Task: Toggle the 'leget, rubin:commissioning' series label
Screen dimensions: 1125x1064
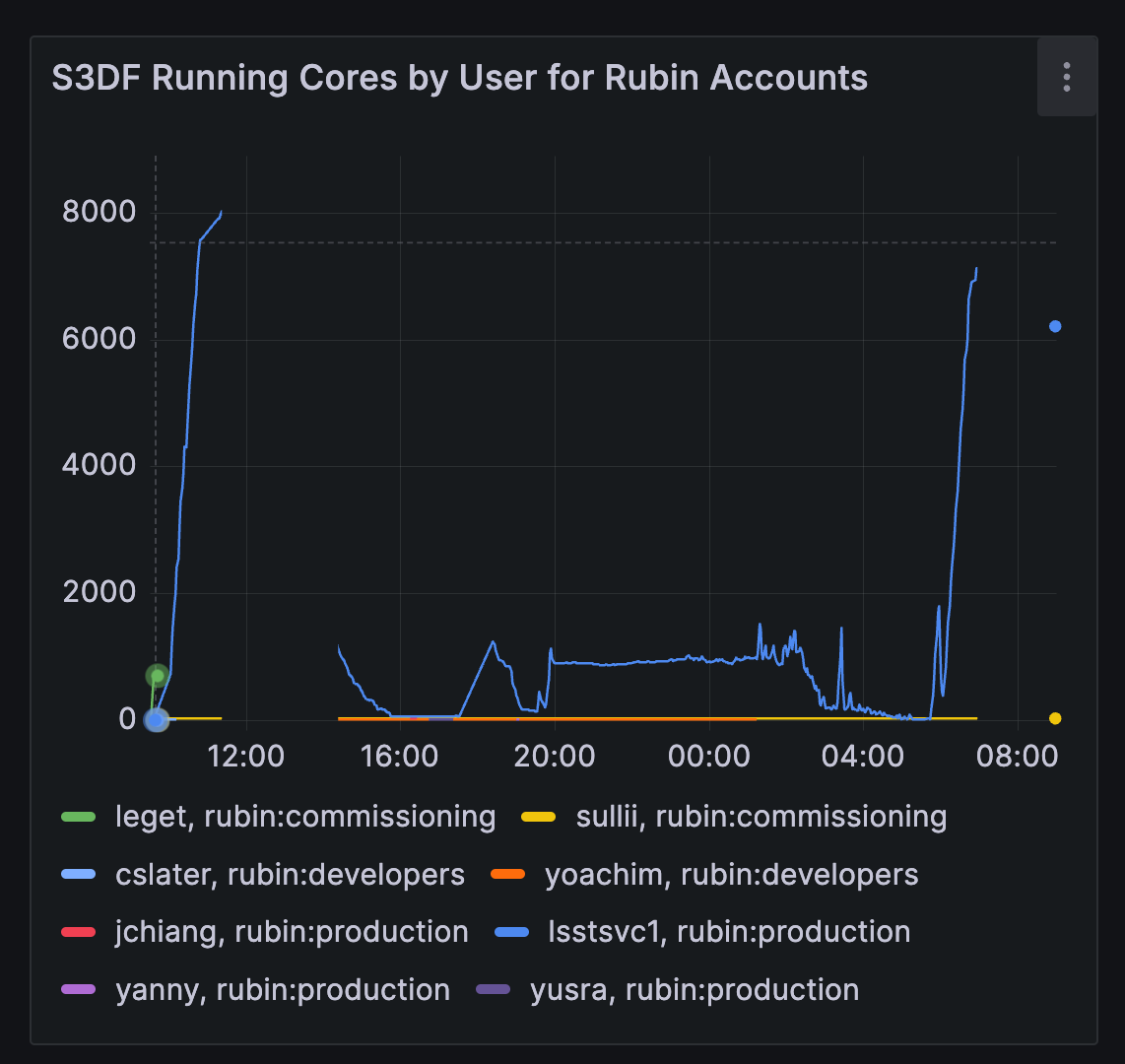Action: tap(305, 817)
